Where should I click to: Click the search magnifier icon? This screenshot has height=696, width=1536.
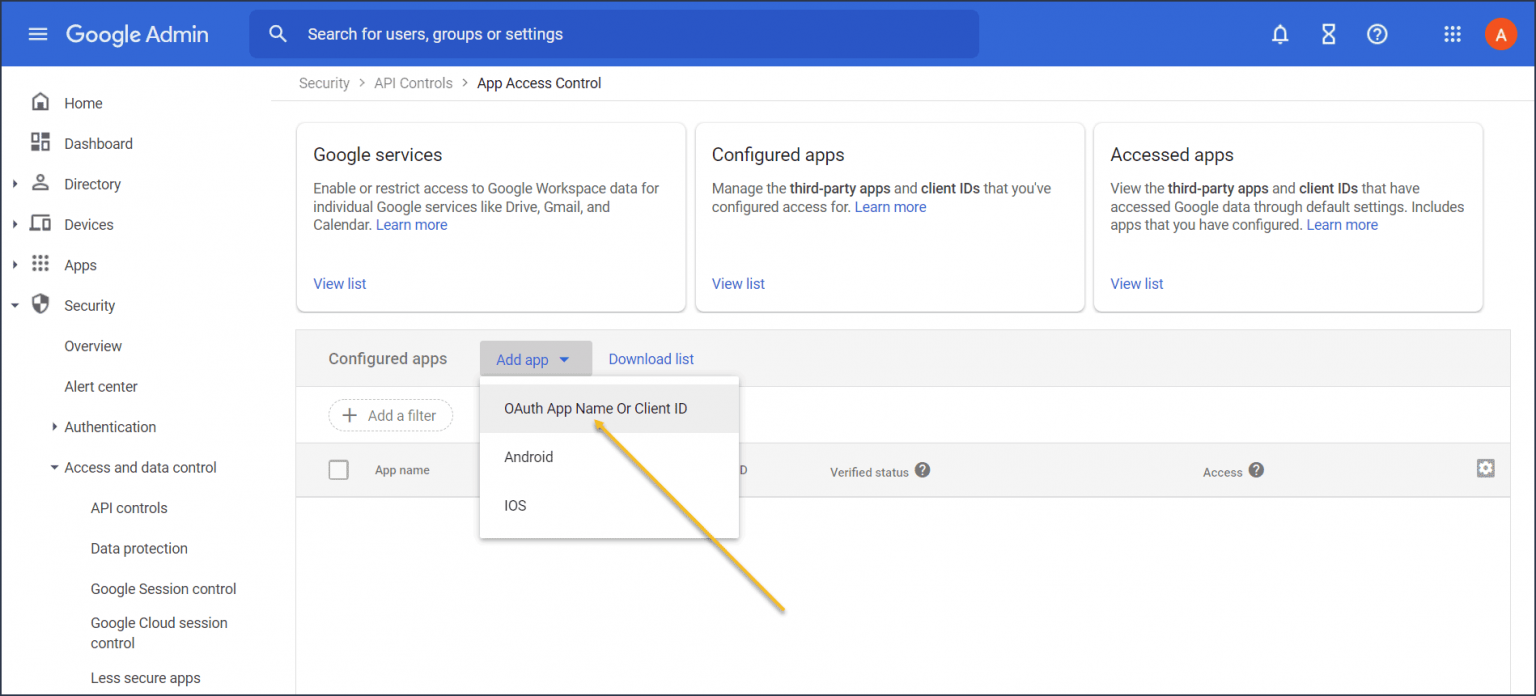coord(278,34)
